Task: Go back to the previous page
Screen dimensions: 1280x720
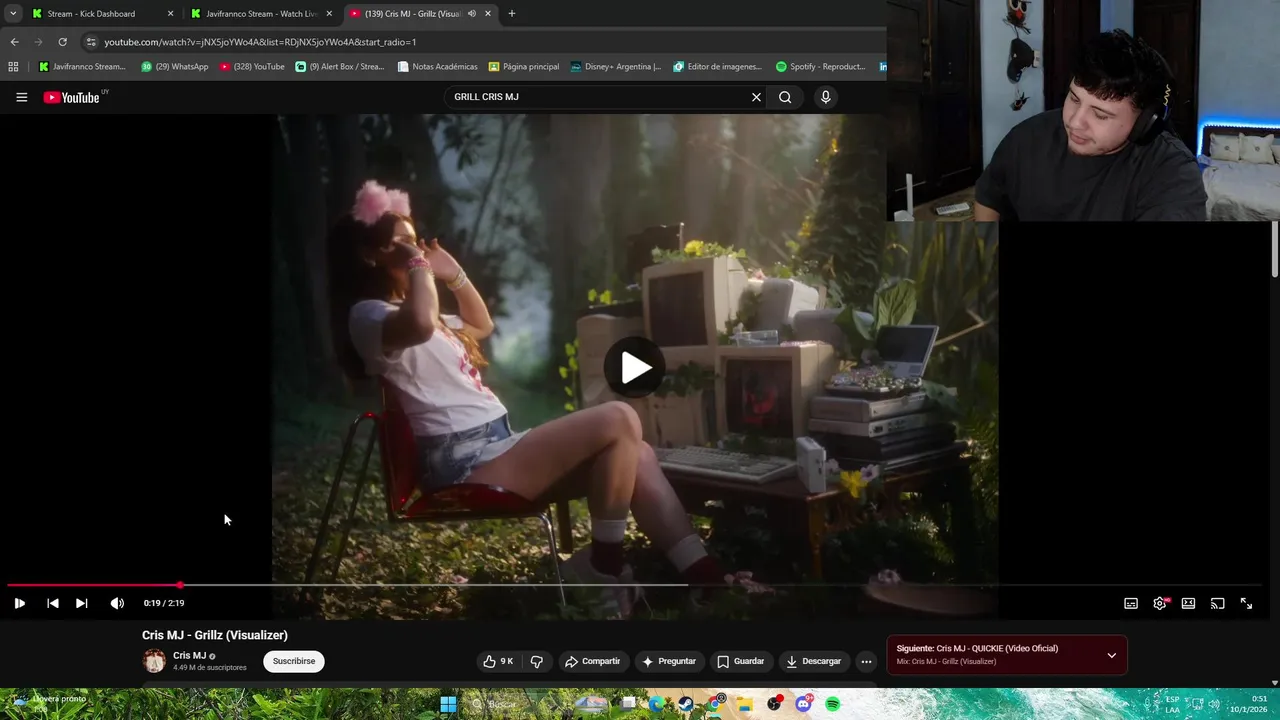Action: click(x=14, y=42)
